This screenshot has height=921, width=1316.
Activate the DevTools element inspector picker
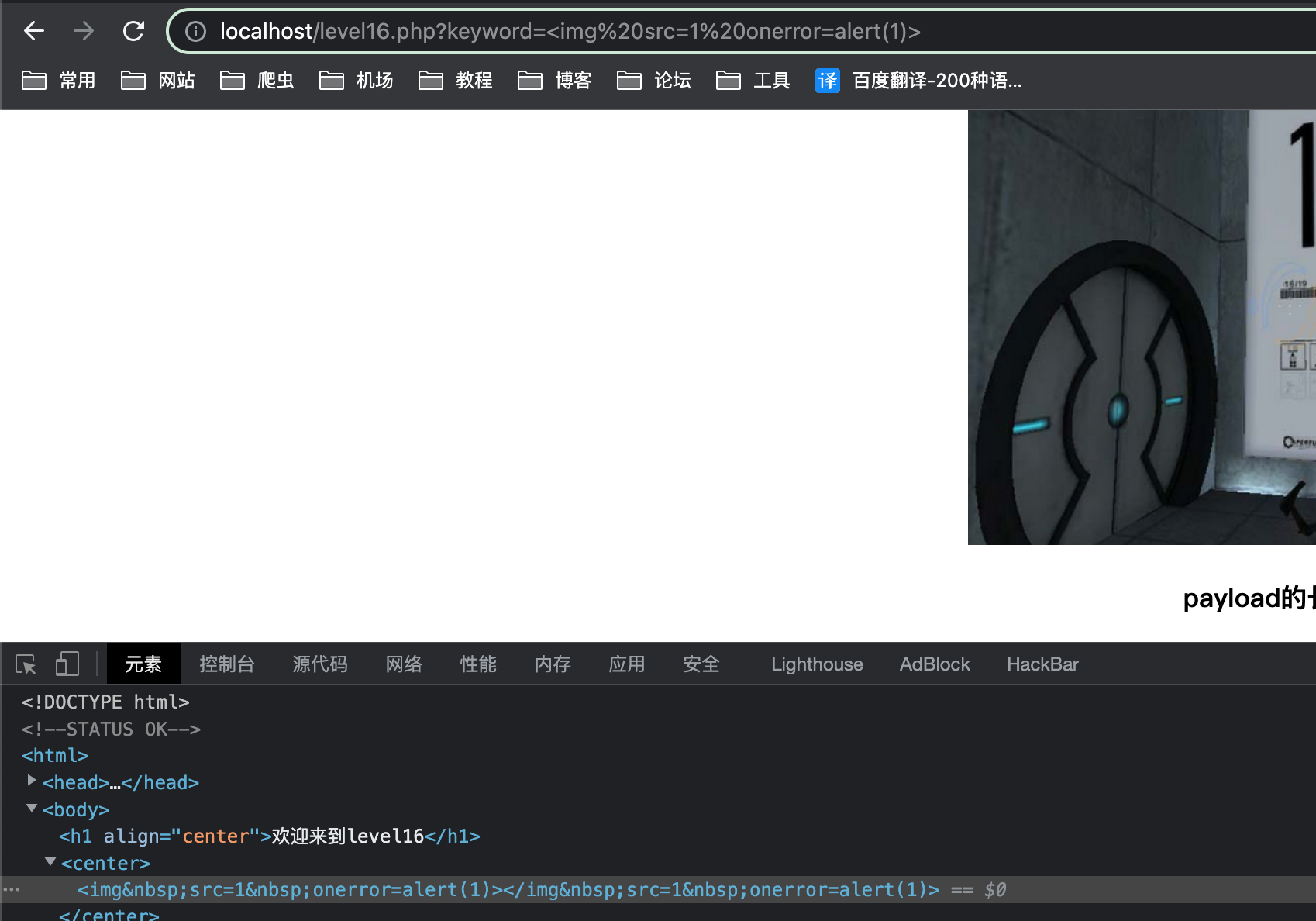(x=26, y=664)
